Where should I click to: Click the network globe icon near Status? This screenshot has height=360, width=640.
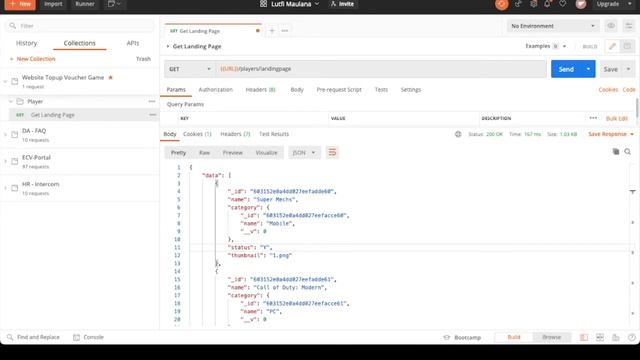458,134
